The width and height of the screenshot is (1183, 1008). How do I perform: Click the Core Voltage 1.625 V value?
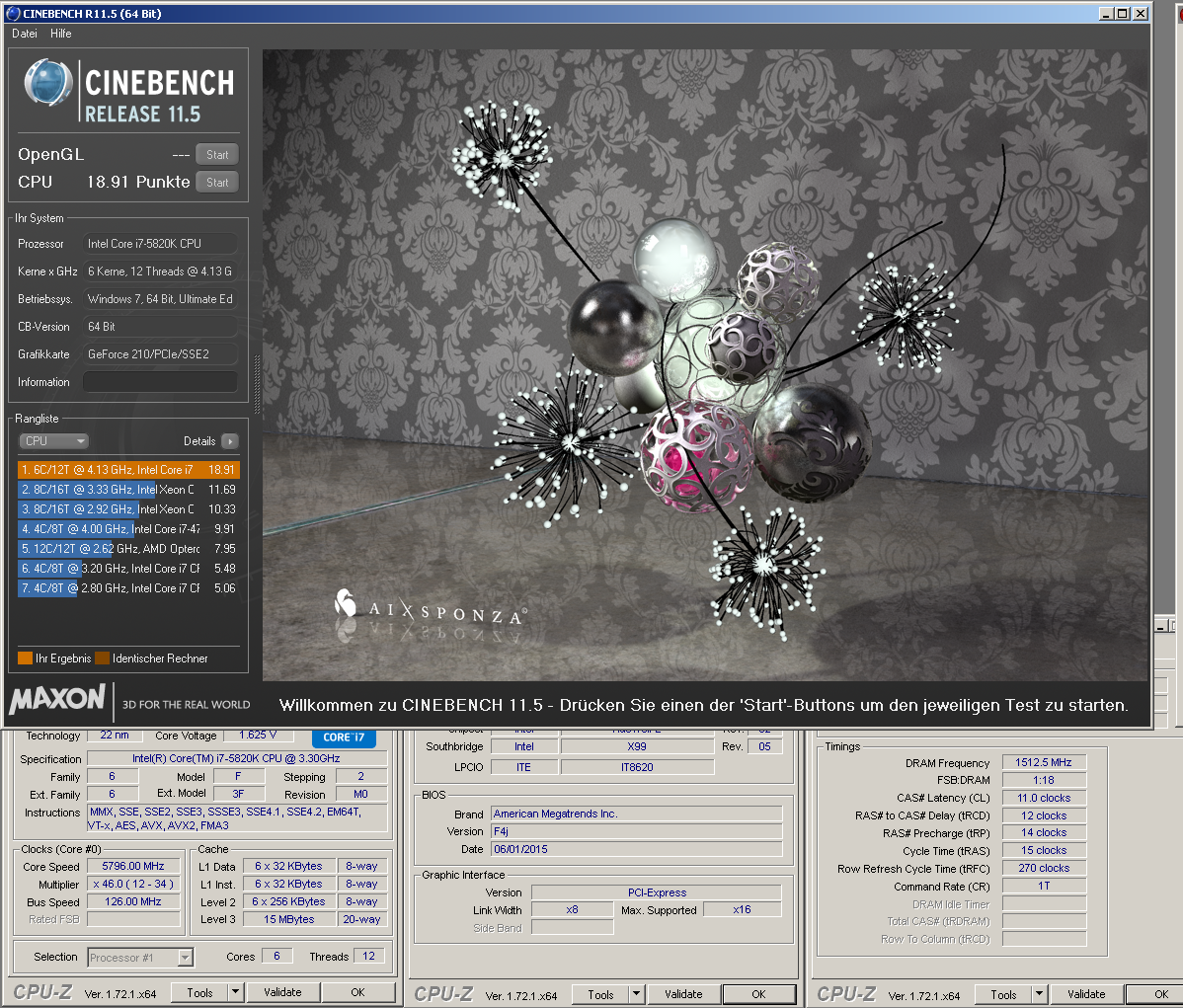[x=258, y=735]
